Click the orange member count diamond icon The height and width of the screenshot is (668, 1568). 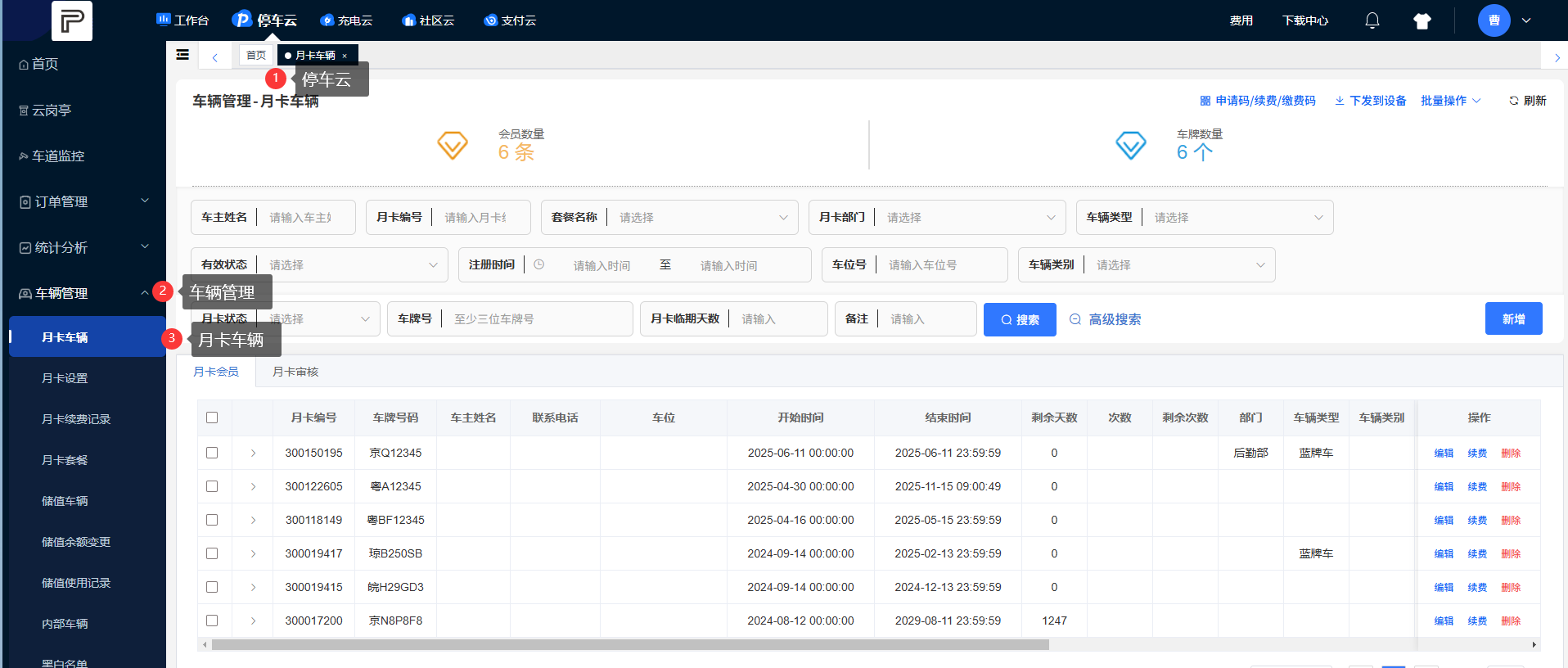pos(453,146)
